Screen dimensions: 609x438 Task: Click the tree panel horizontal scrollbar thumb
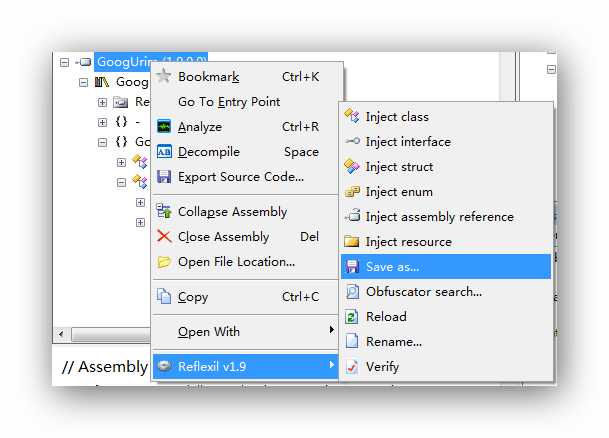tap(111, 334)
